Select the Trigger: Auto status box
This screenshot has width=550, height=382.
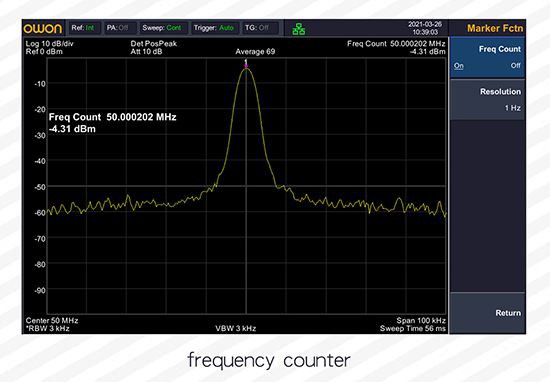tap(214, 28)
